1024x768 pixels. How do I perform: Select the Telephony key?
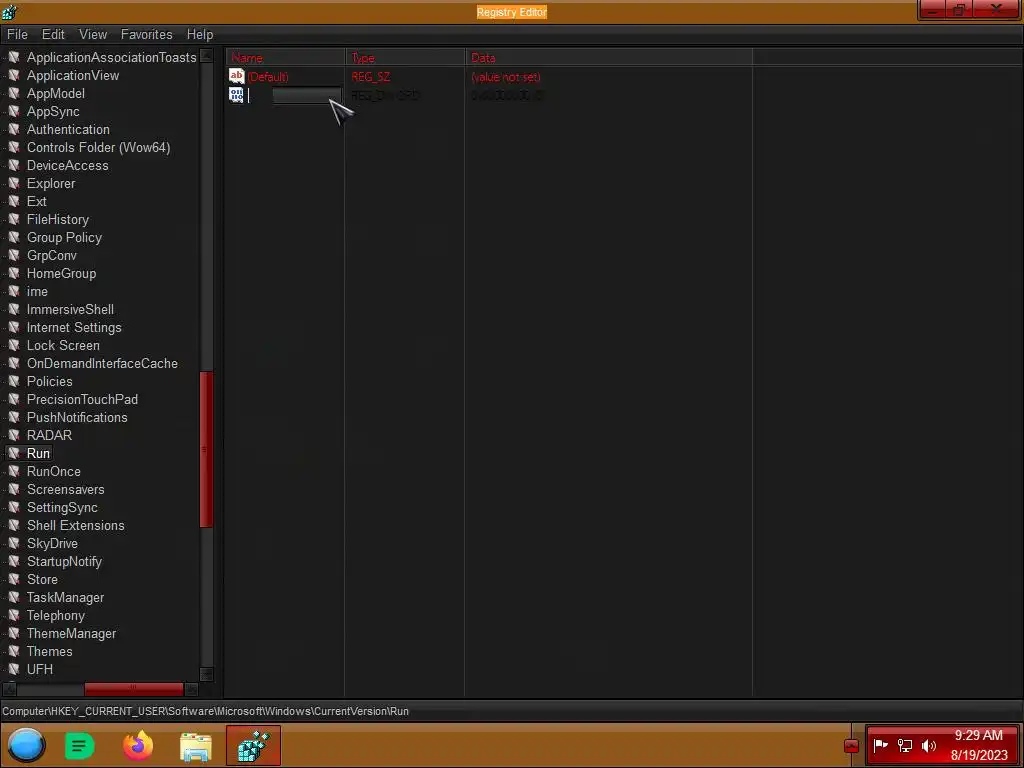56,615
